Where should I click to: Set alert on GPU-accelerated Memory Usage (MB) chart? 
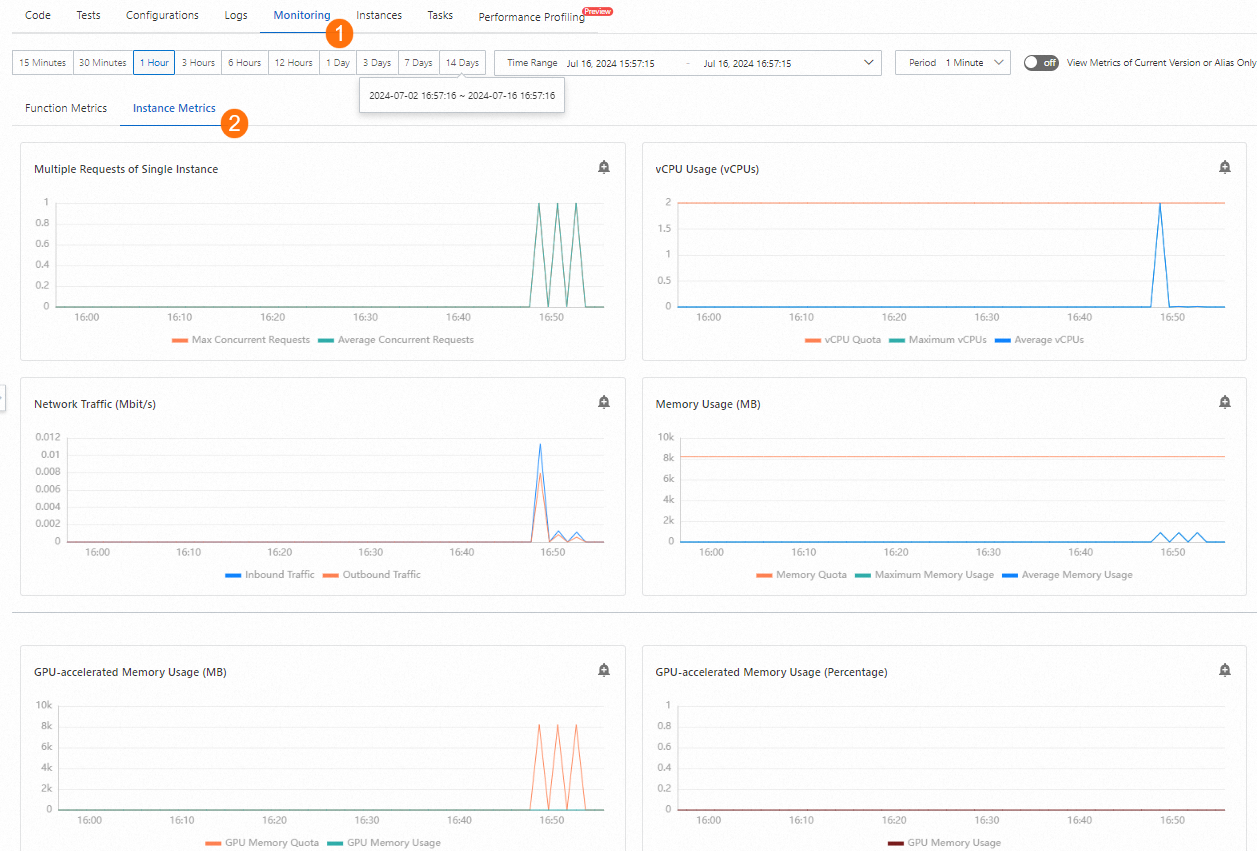[604, 670]
